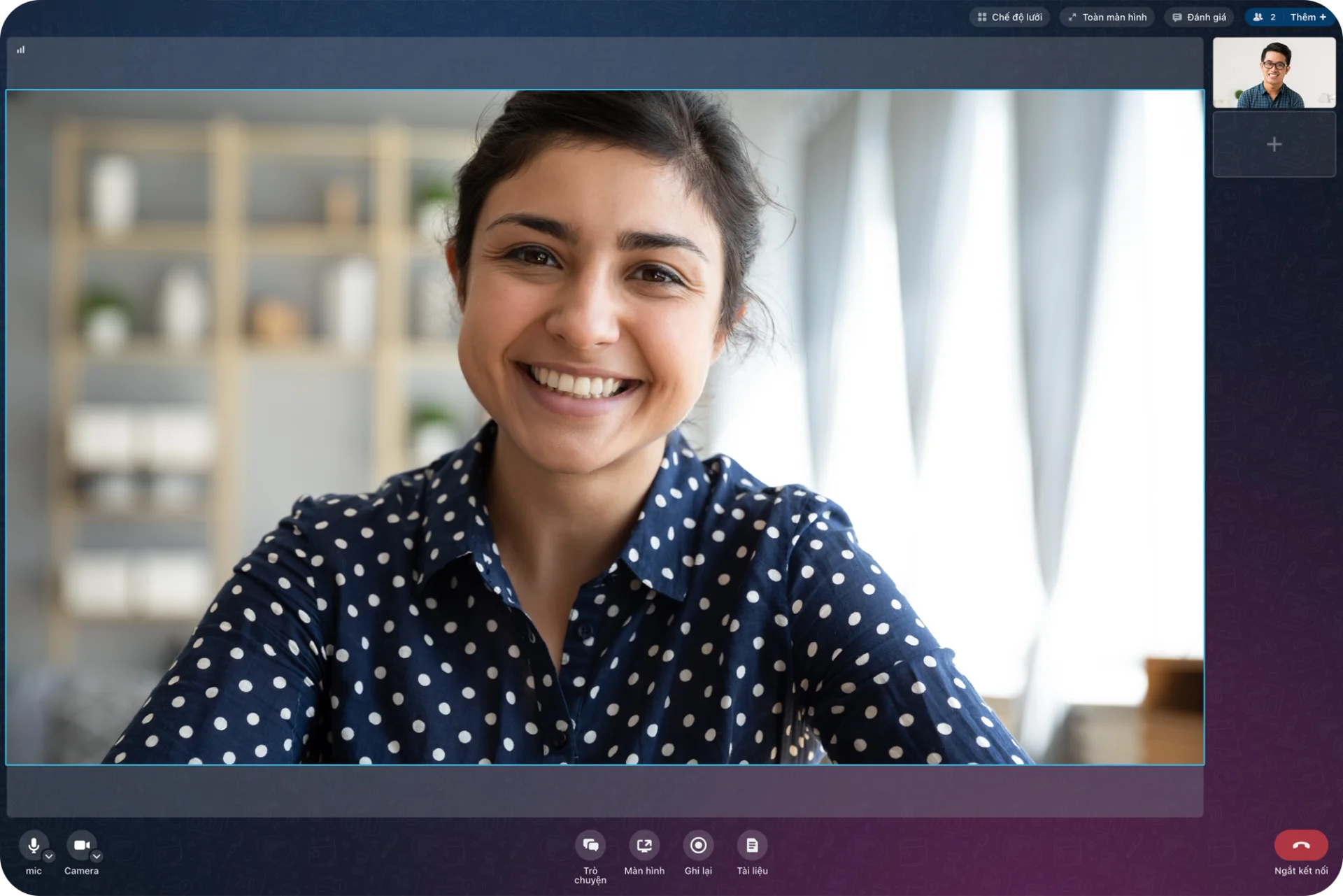Start recording with Ghi lại
Viewport: 1343px width, 896px height.
pyautogui.click(x=698, y=845)
